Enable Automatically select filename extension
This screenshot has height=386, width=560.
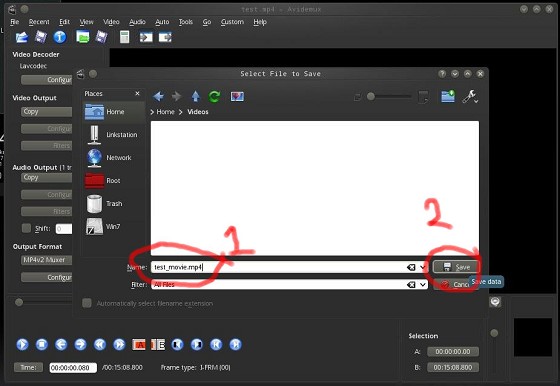pos(87,303)
